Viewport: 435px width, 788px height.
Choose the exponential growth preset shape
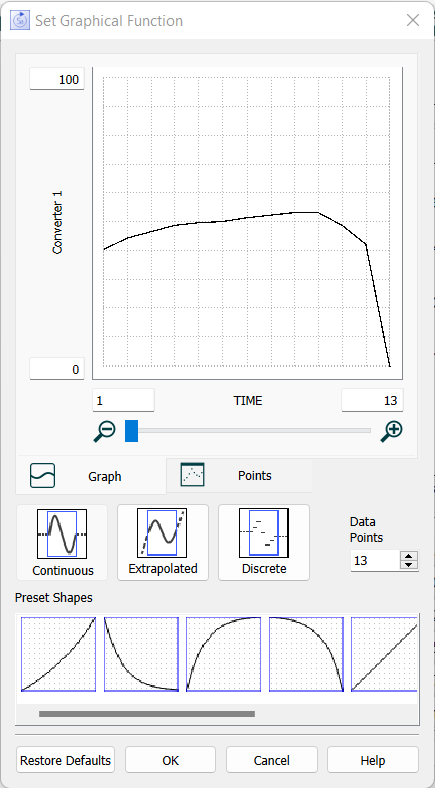pos(58,654)
